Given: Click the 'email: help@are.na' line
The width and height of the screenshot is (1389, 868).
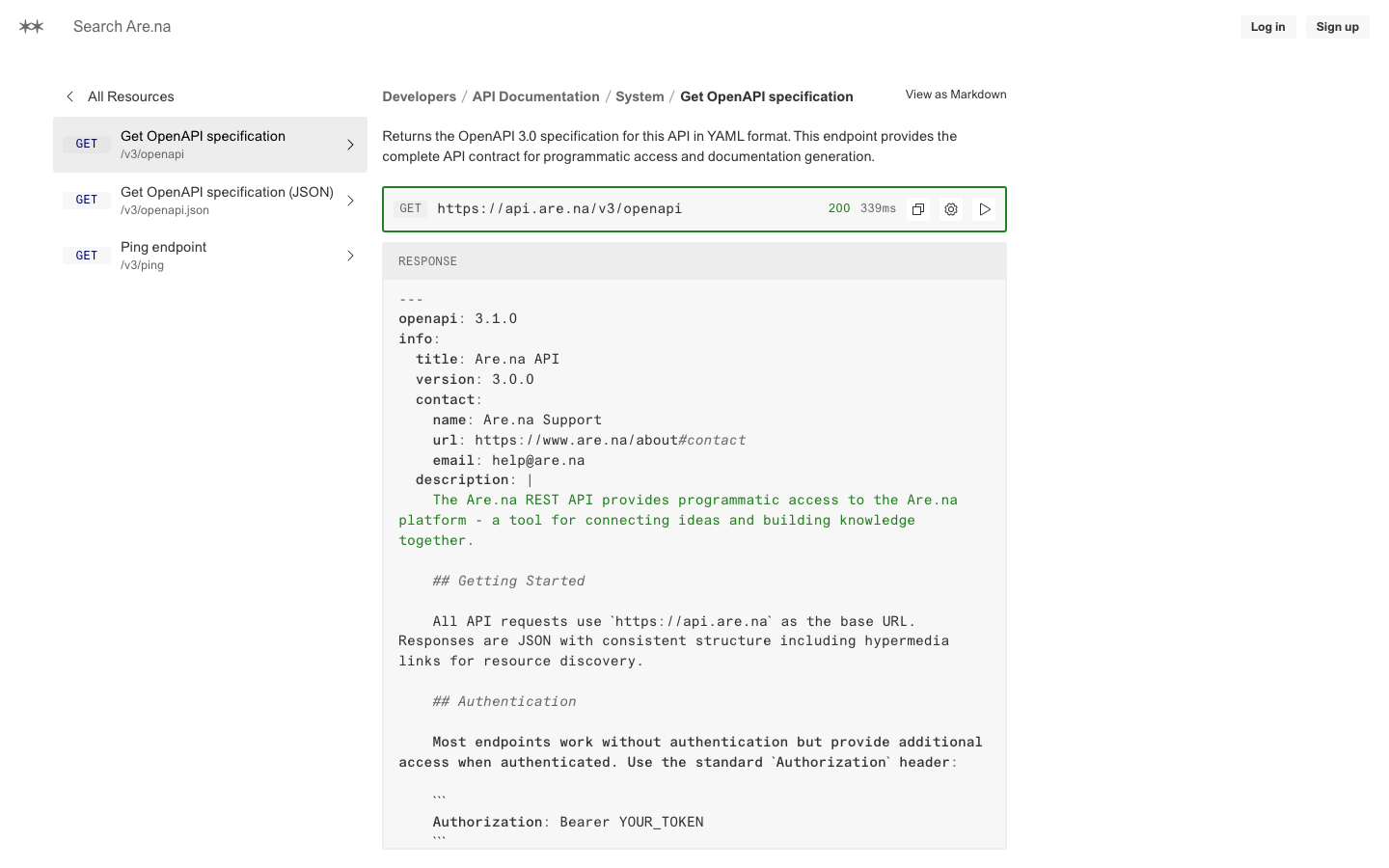Looking at the screenshot, I should point(508,460).
